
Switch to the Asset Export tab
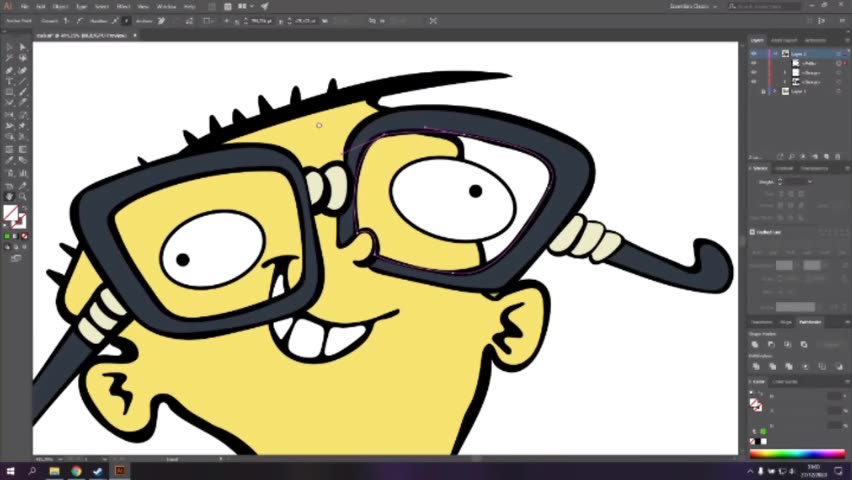coord(784,40)
